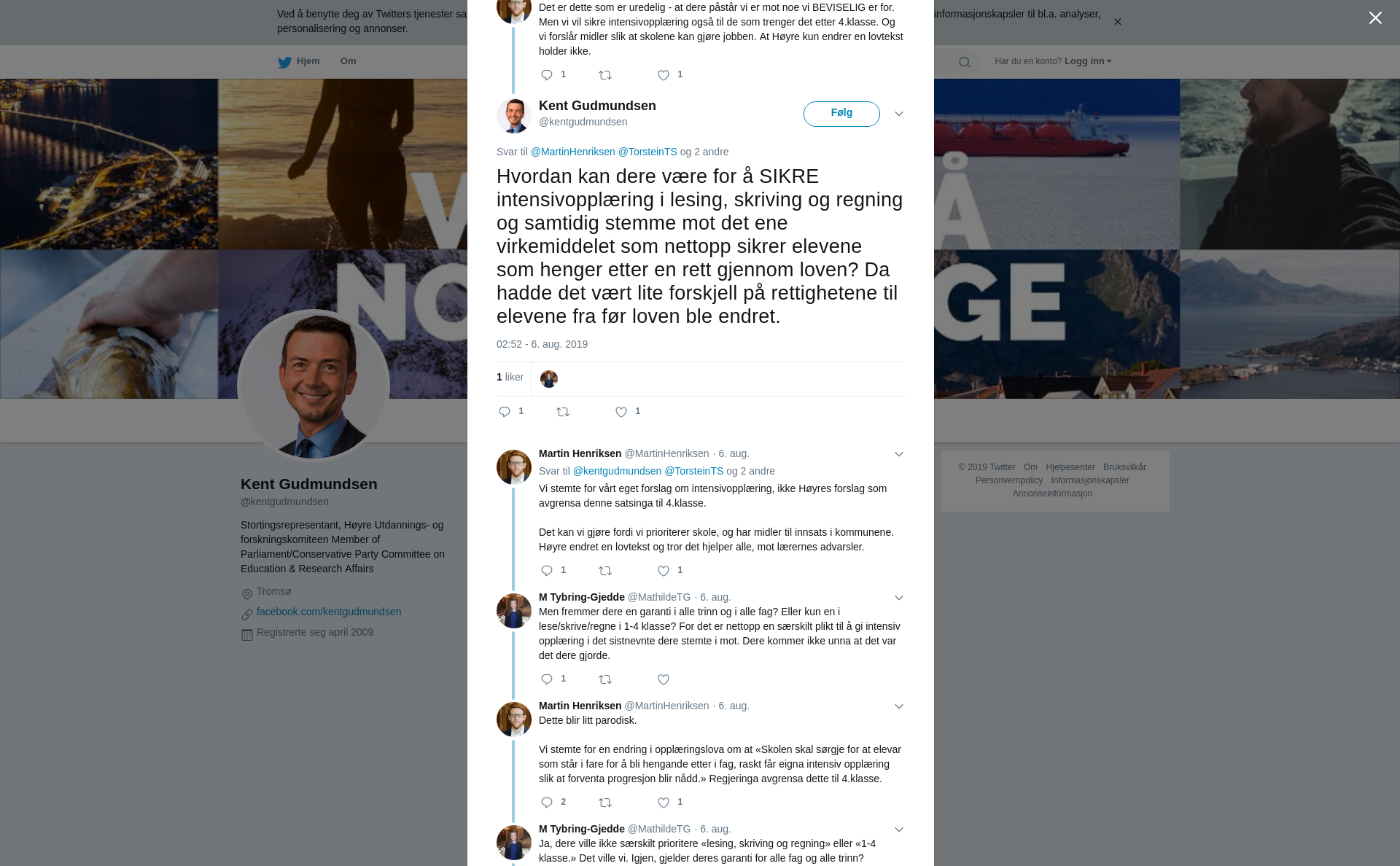Open facebook.com/kentgudmundsen profile link
1400x866 pixels.
click(329, 612)
